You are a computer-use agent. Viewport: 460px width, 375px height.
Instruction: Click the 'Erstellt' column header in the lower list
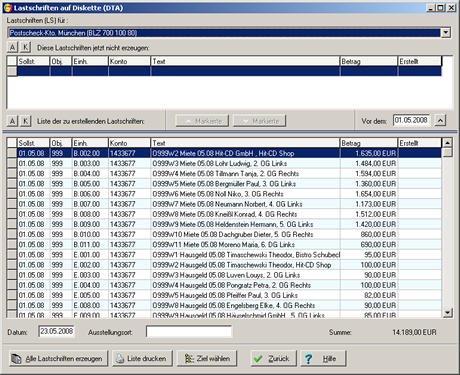(420, 143)
